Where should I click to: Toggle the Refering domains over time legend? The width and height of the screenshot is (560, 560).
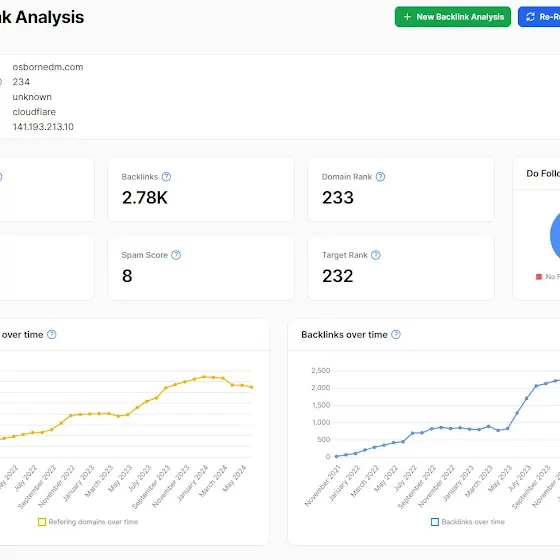point(88,522)
